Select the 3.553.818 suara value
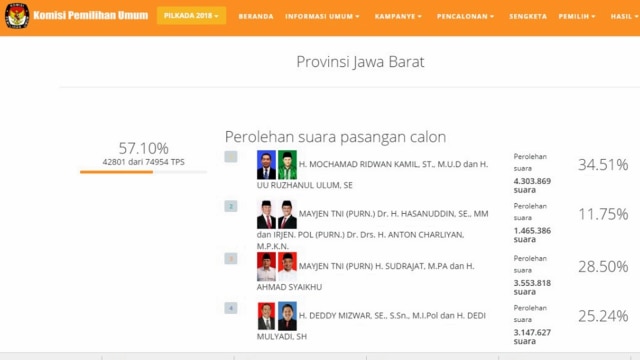Viewport: 640px width, 360px height. coord(532,287)
